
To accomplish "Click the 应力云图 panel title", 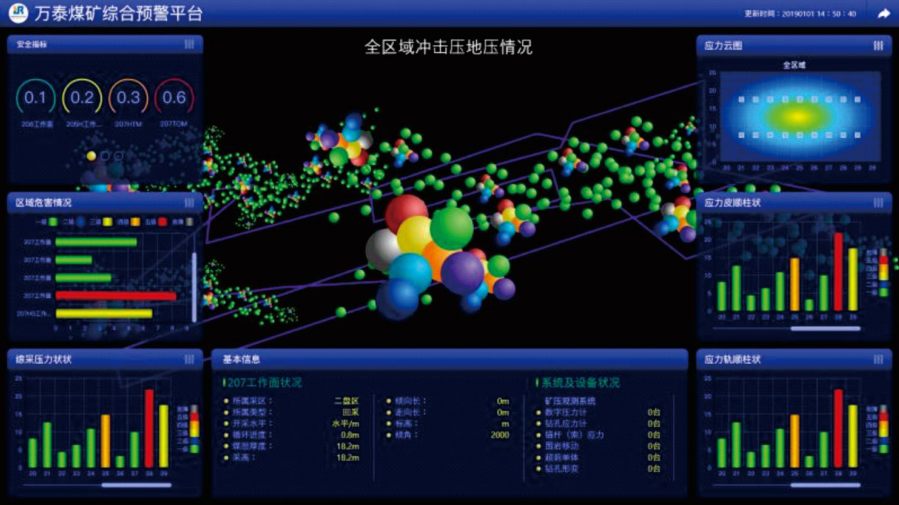I will tap(723, 45).
